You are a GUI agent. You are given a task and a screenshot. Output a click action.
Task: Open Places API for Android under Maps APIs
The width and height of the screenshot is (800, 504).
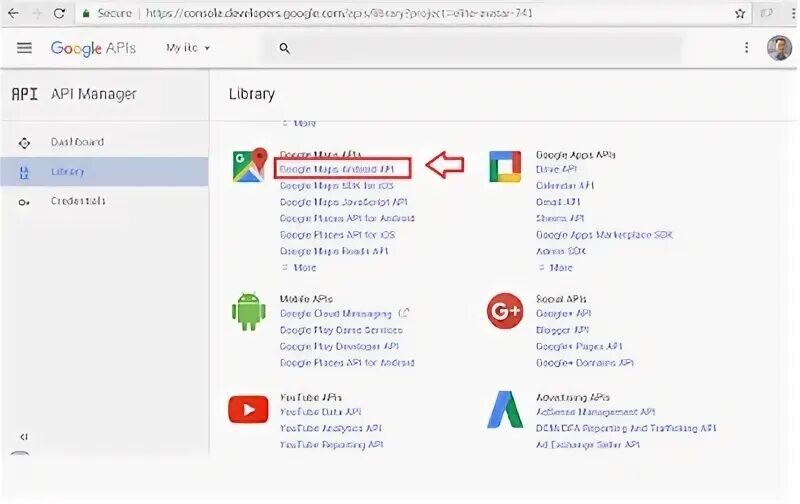347,218
